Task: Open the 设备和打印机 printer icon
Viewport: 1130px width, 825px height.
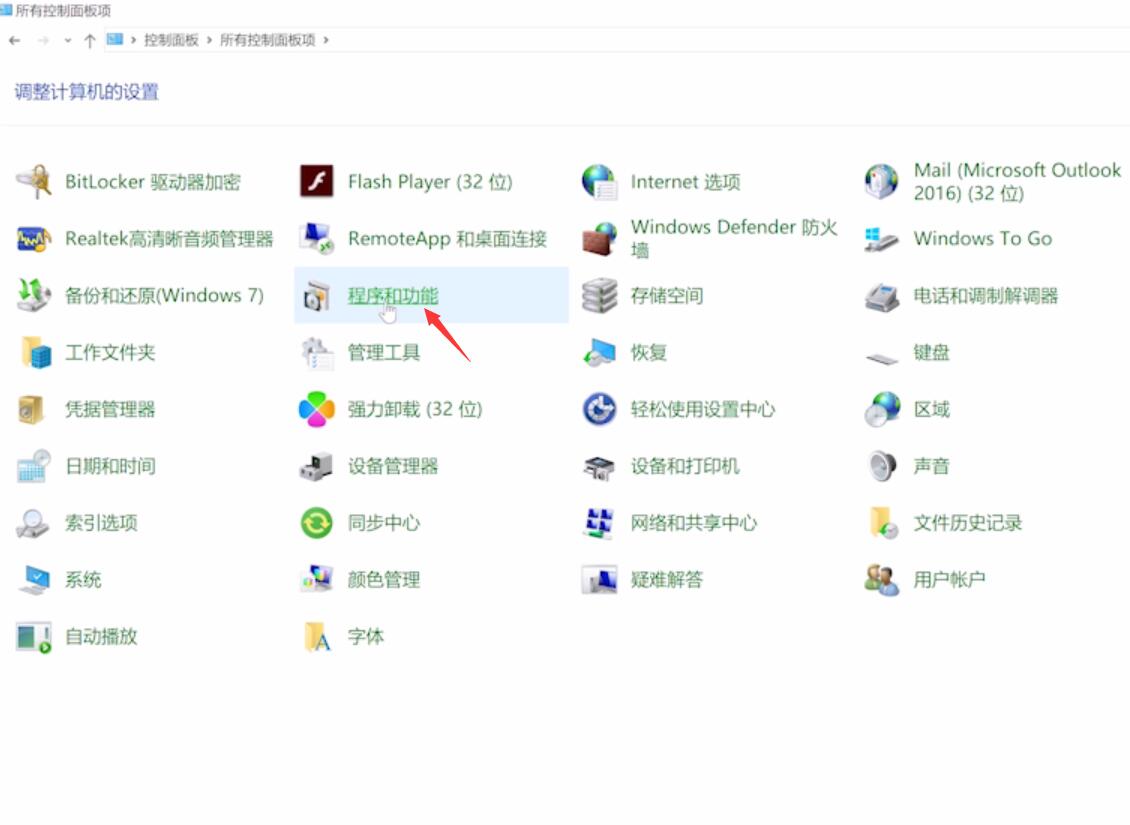Action: pos(599,468)
